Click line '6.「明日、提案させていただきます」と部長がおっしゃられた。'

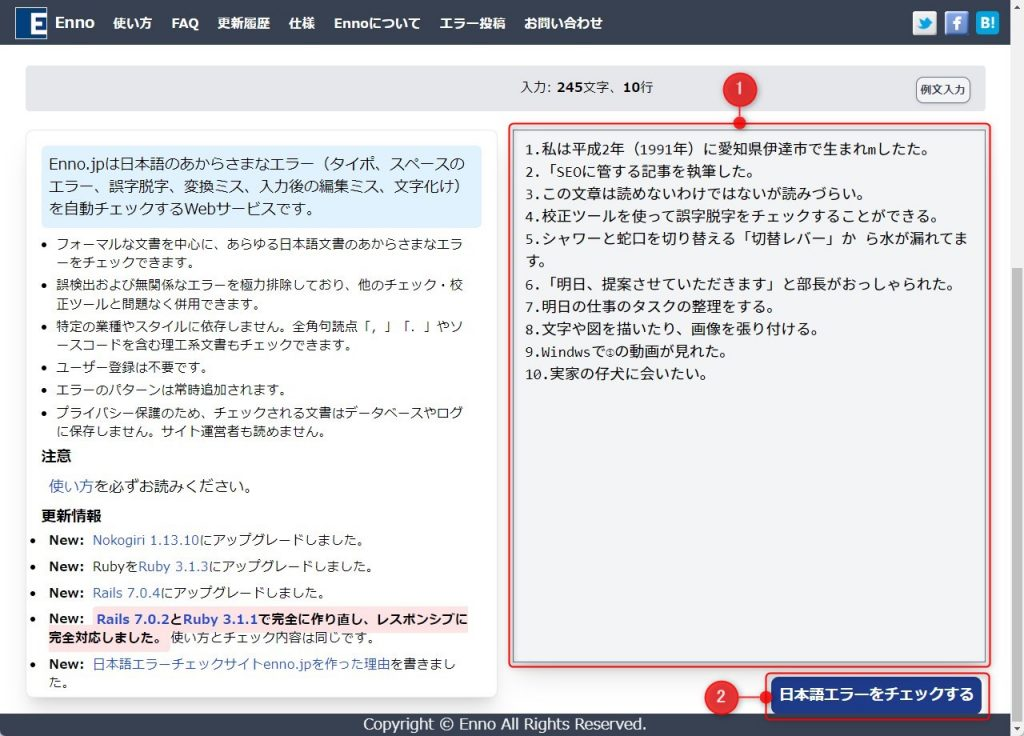740,284
